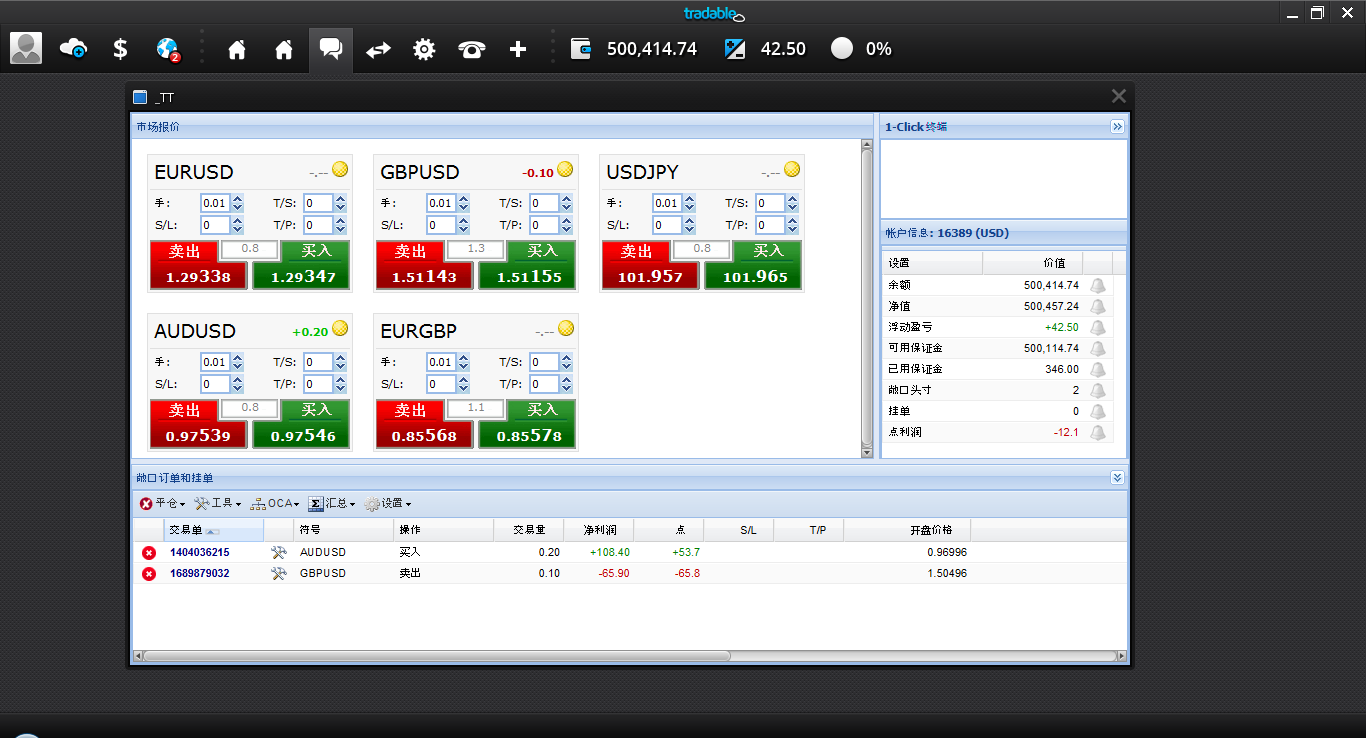This screenshot has height=738, width=1366.
Task: Open the user profile avatar icon
Action: click(x=26, y=48)
